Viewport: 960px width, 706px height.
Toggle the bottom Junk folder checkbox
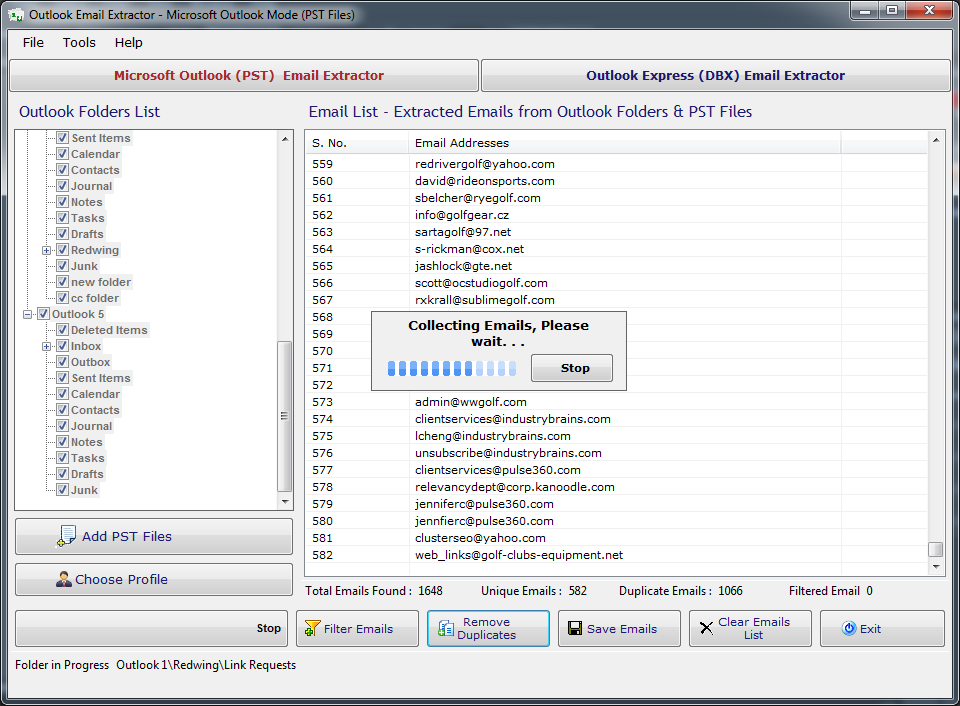(62, 490)
